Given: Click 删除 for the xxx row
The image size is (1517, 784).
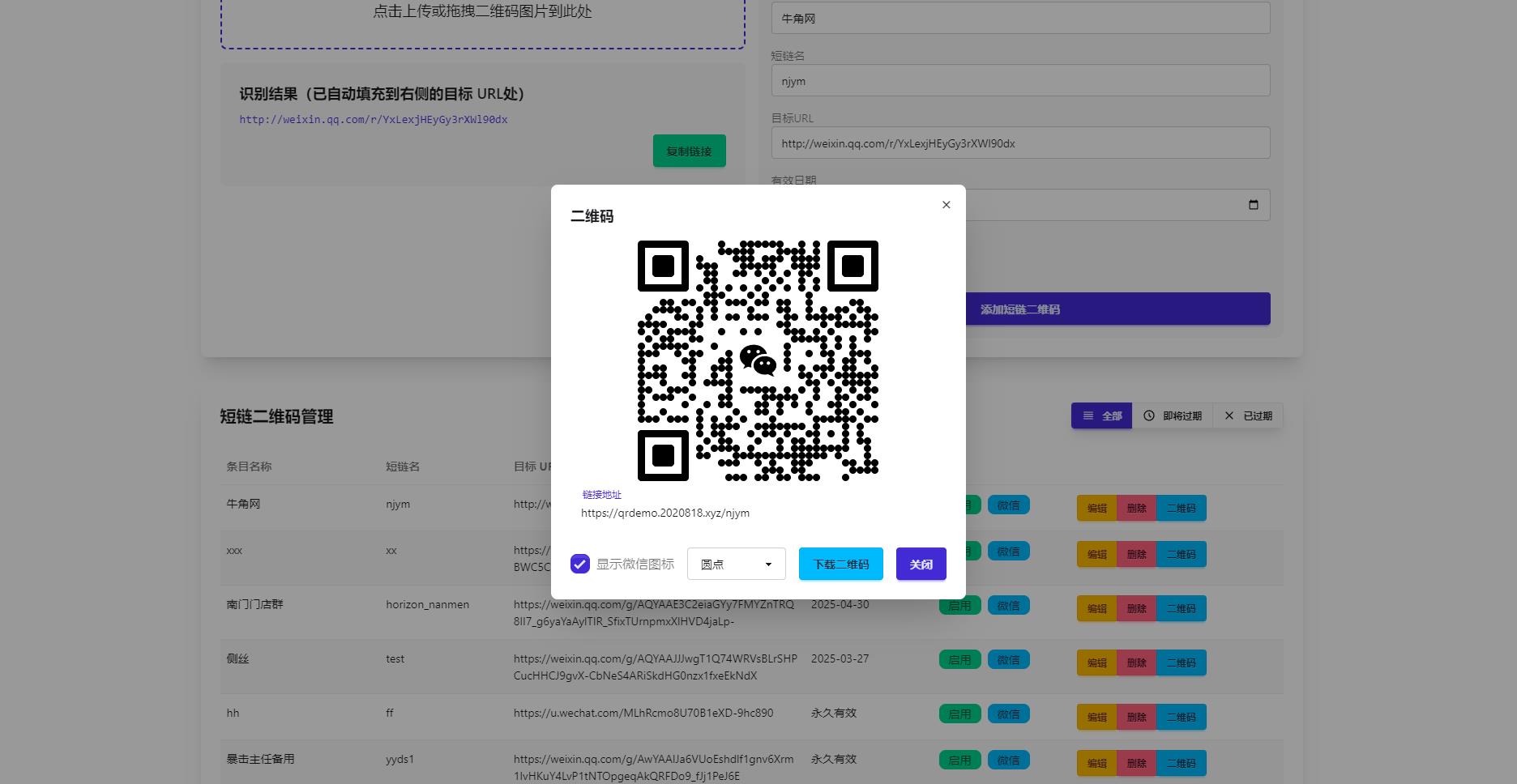Looking at the screenshot, I should point(1136,554).
